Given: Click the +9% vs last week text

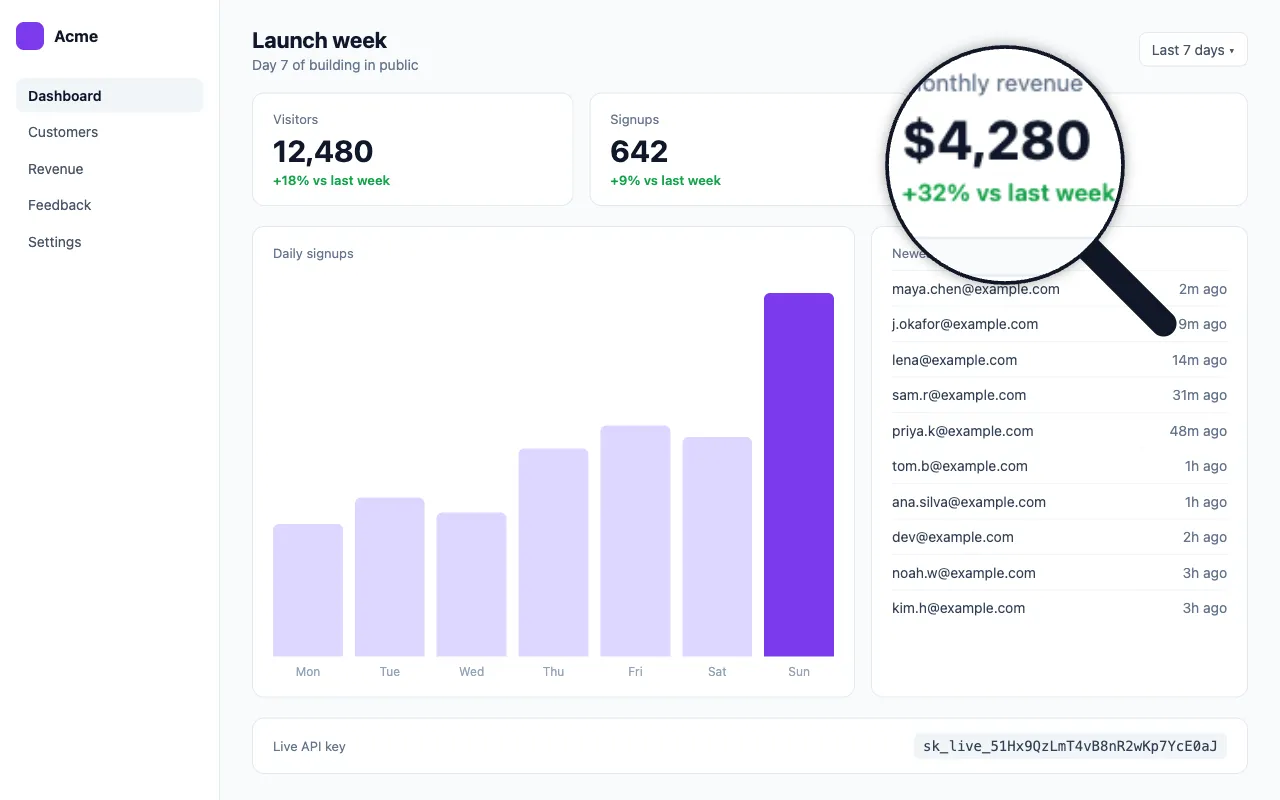Looking at the screenshot, I should click(x=665, y=181).
